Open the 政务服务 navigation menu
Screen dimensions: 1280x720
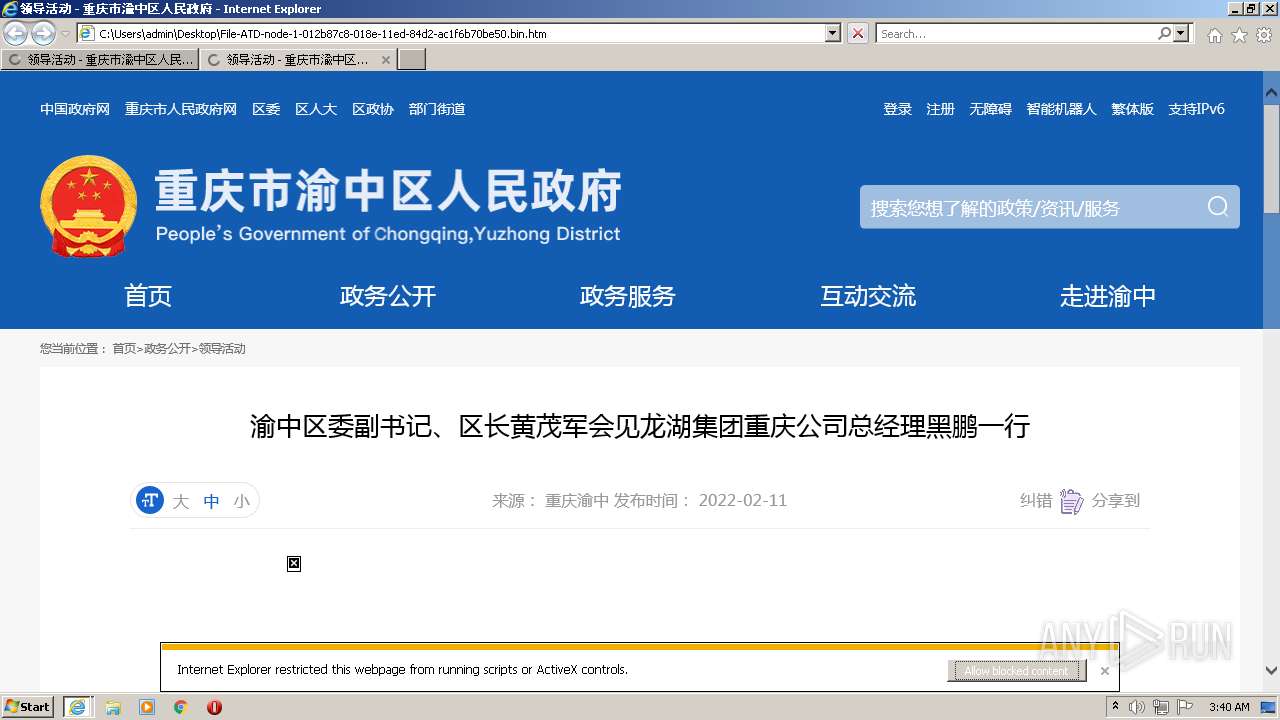coord(628,296)
